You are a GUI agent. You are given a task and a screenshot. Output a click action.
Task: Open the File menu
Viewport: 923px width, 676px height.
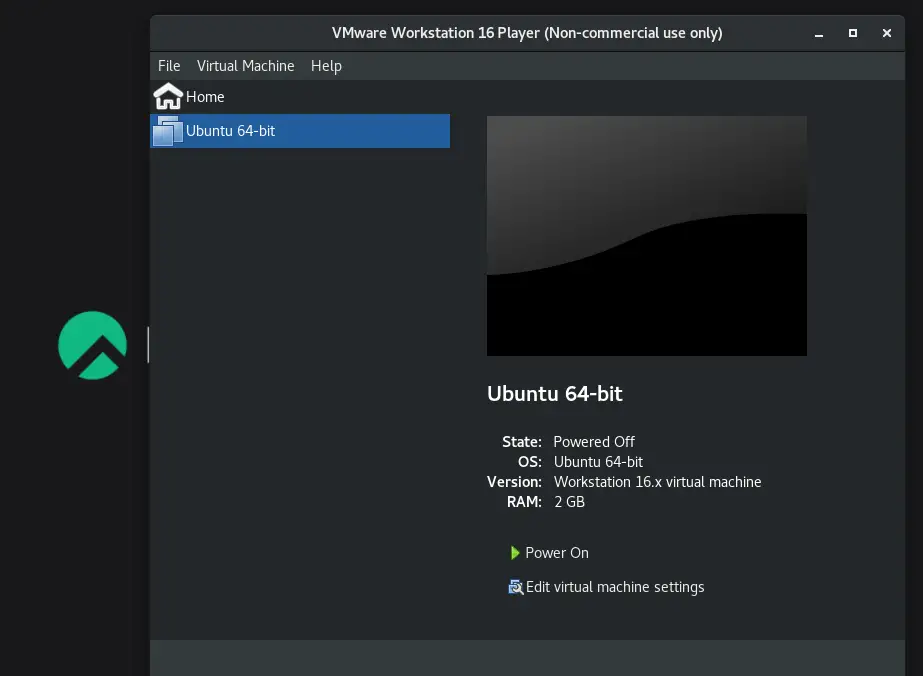168,66
